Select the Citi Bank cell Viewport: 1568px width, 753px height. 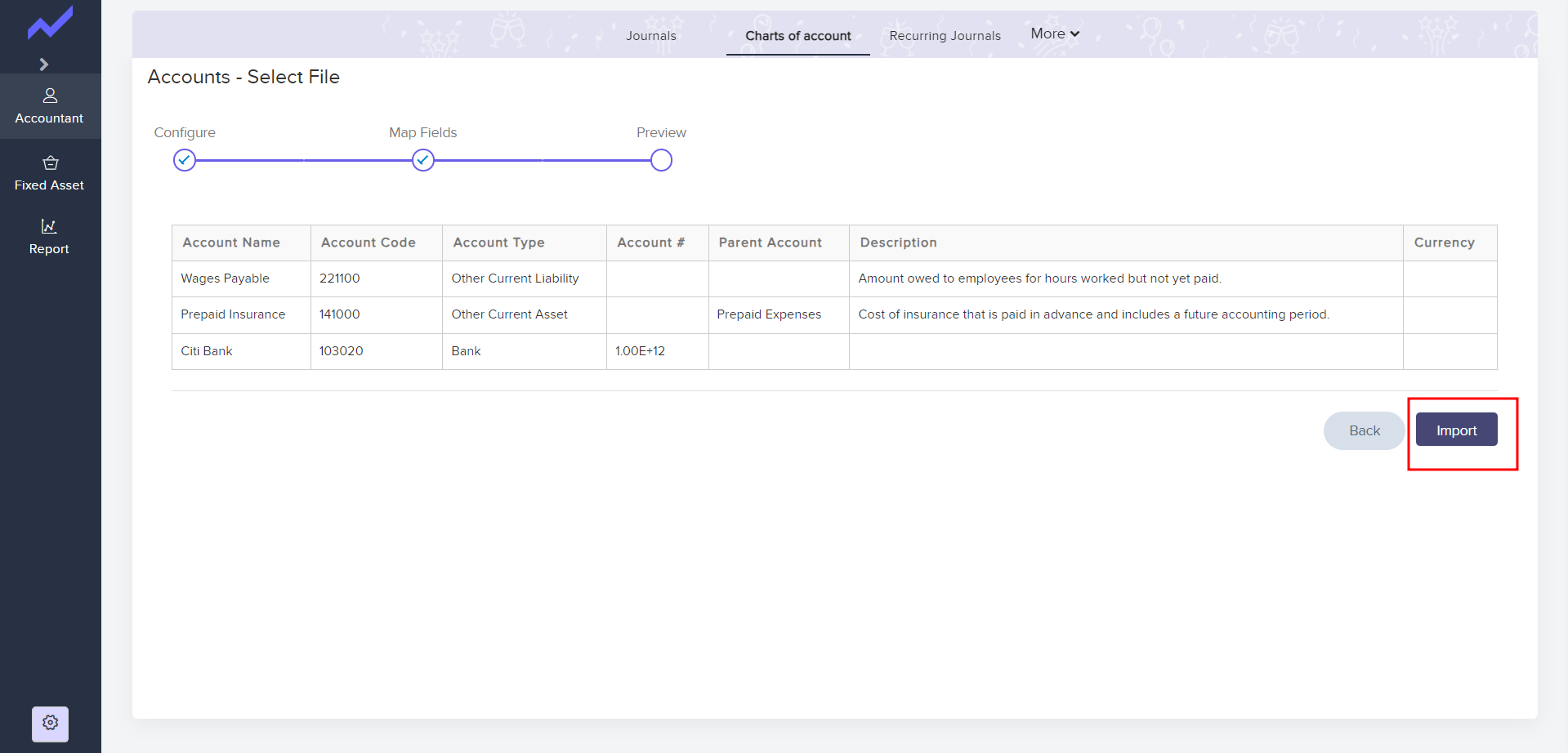(241, 351)
